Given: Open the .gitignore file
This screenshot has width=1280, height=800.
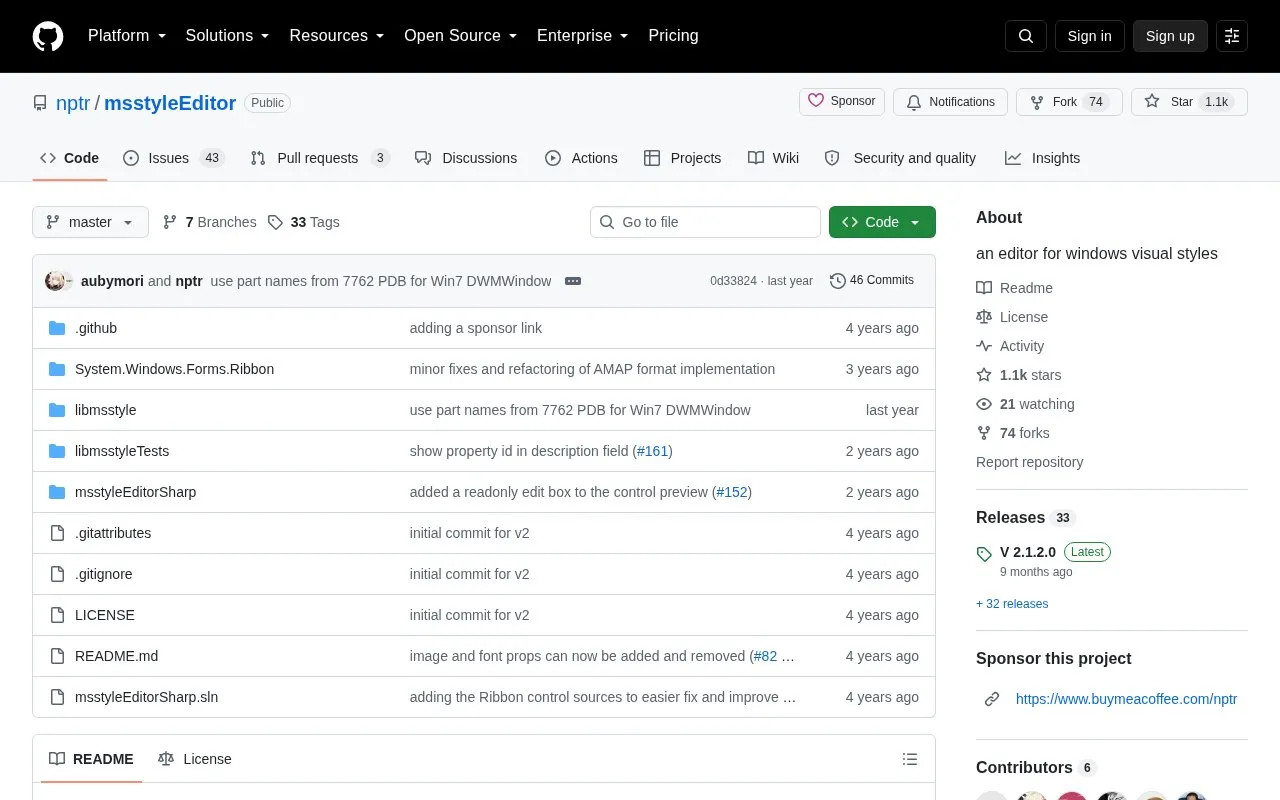Looking at the screenshot, I should tap(104, 574).
